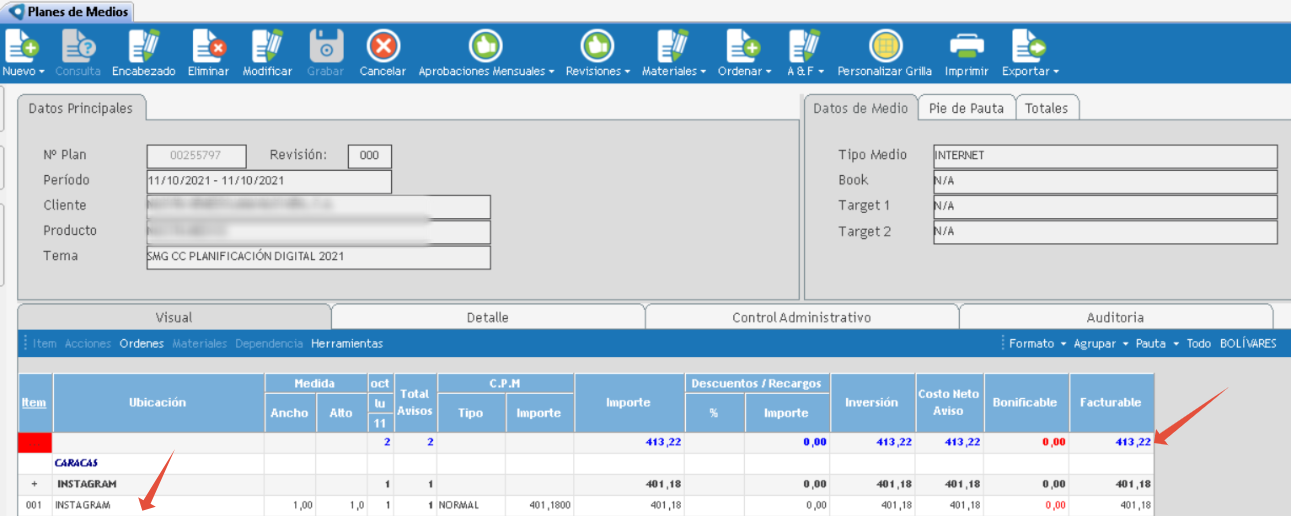Click the Total Avisos column header
Image resolution: width=1291 pixels, height=516 pixels.
(415, 402)
